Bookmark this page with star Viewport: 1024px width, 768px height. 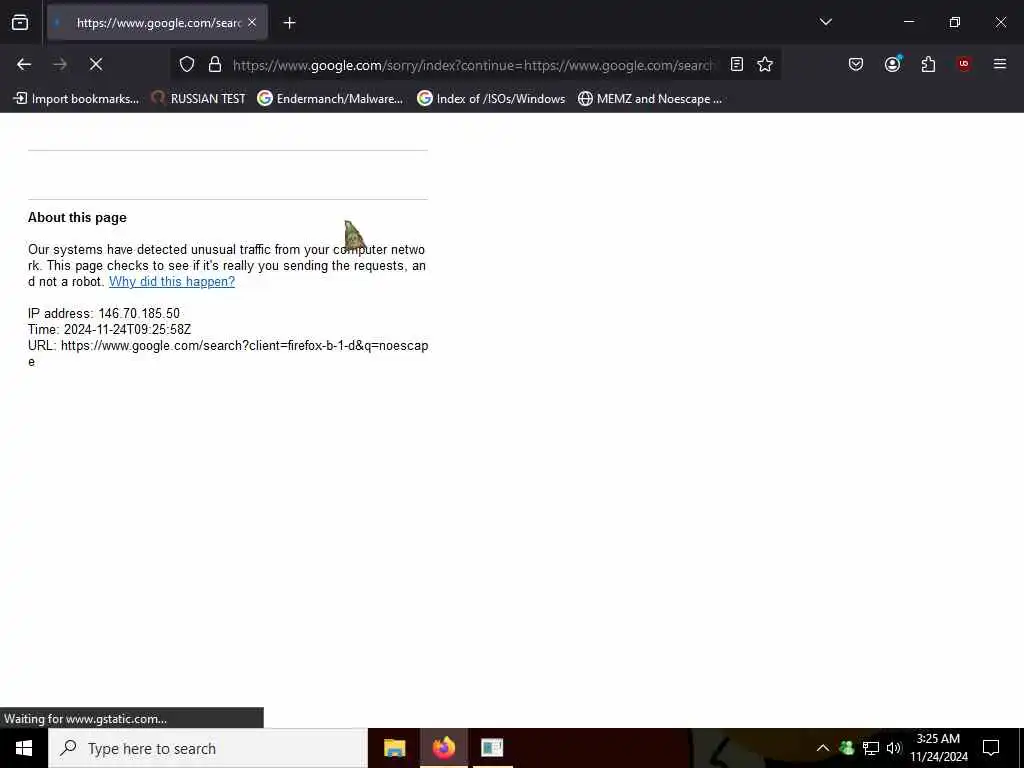point(765,64)
